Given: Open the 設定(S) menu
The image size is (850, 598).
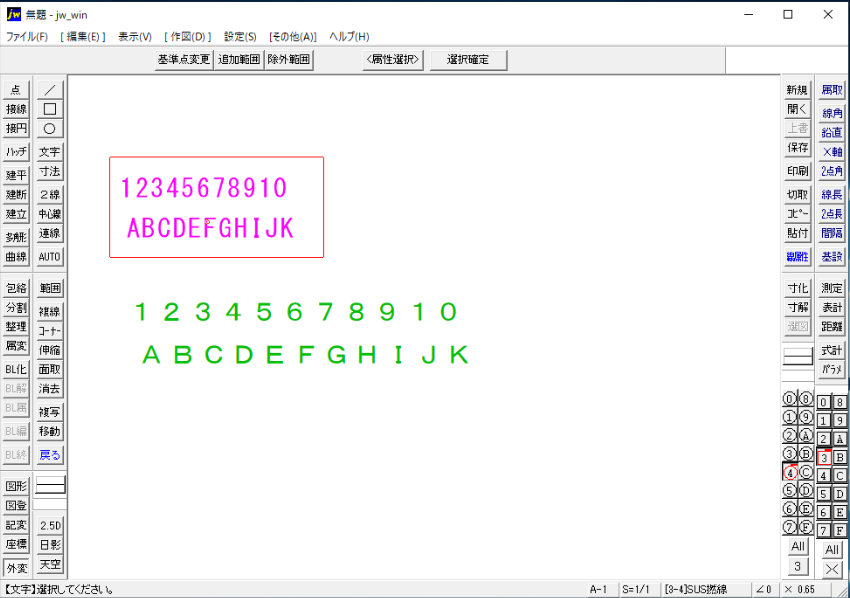Looking at the screenshot, I should [240, 36].
